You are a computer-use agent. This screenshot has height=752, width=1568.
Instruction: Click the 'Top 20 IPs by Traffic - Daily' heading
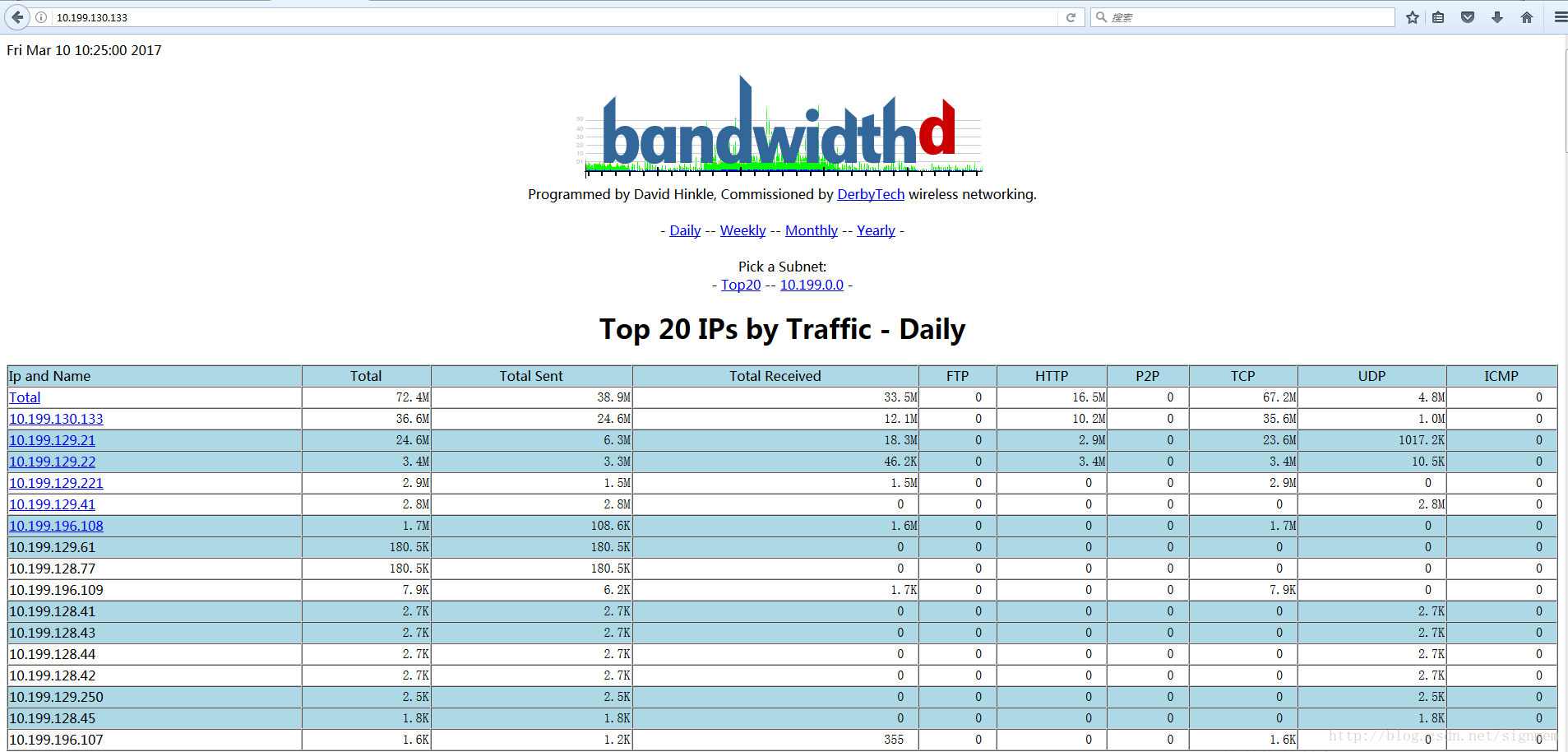coord(782,329)
